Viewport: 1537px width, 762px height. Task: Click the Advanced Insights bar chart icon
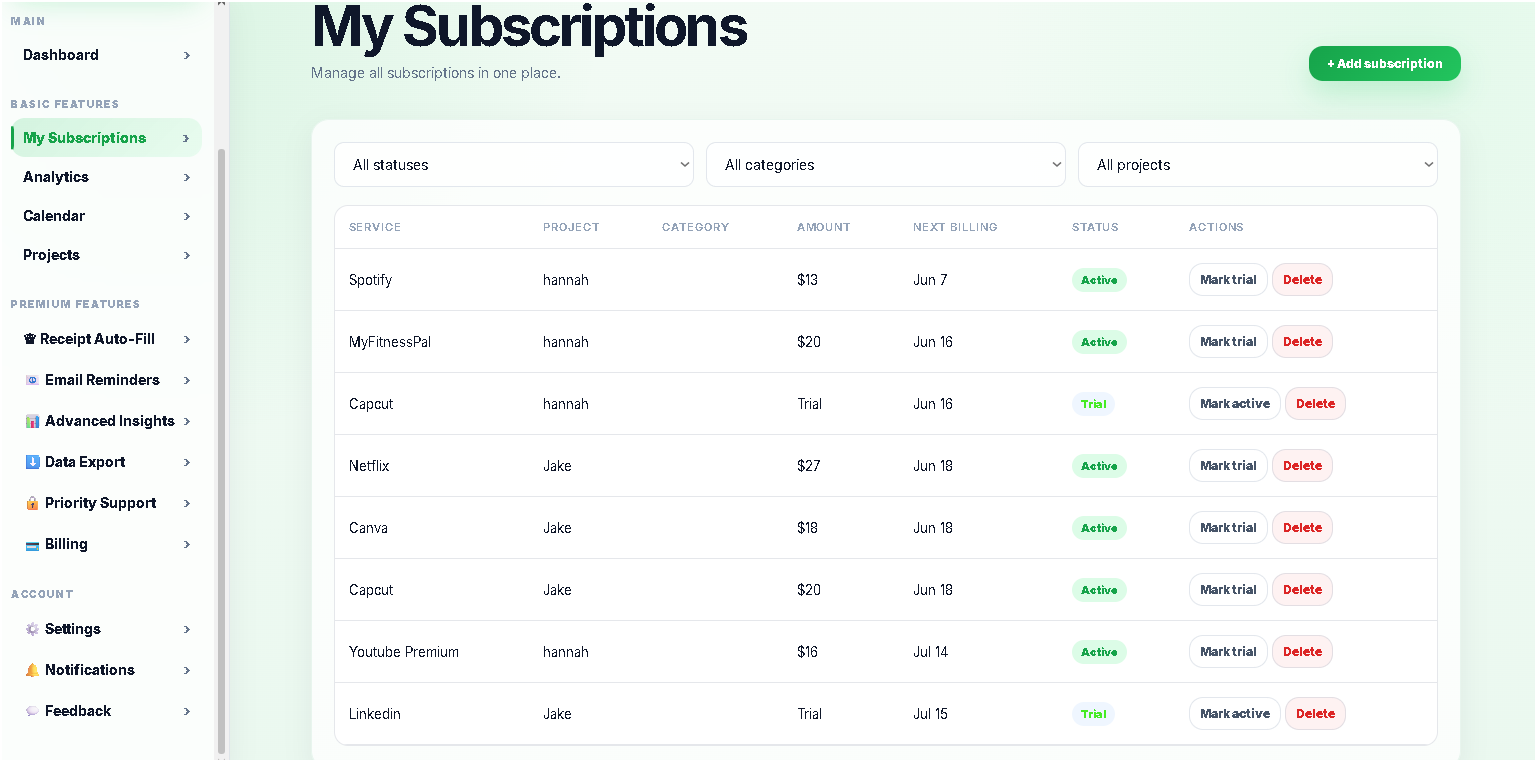pos(32,421)
